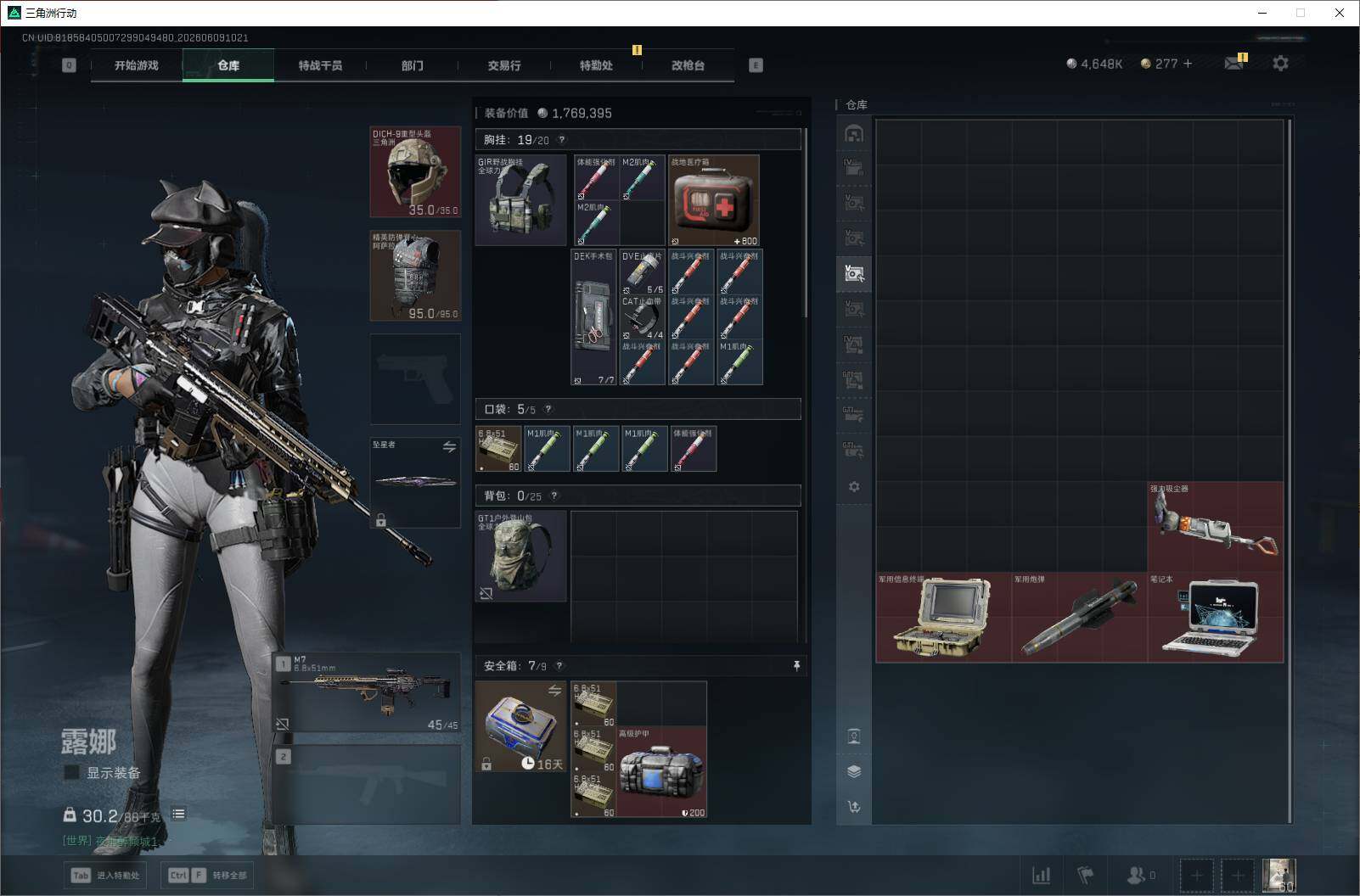Show help for 安全箱 capacity
The image size is (1360, 896).
pyautogui.click(x=559, y=666)
